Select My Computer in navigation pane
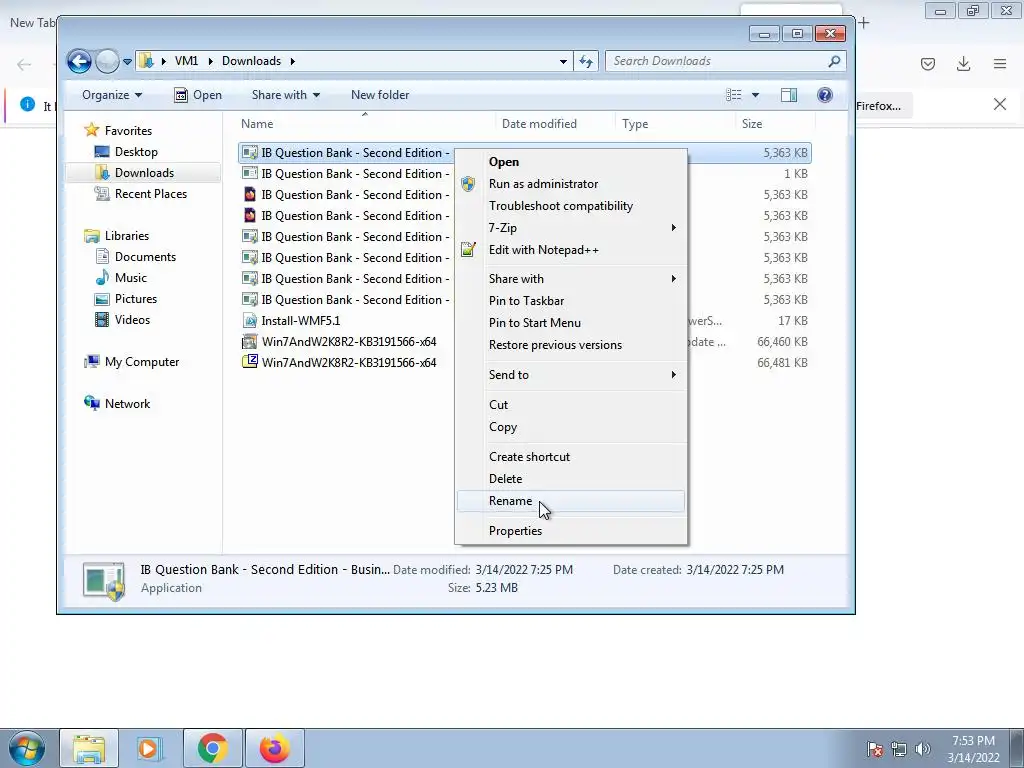1024x768 pixels. pos(142,362)
